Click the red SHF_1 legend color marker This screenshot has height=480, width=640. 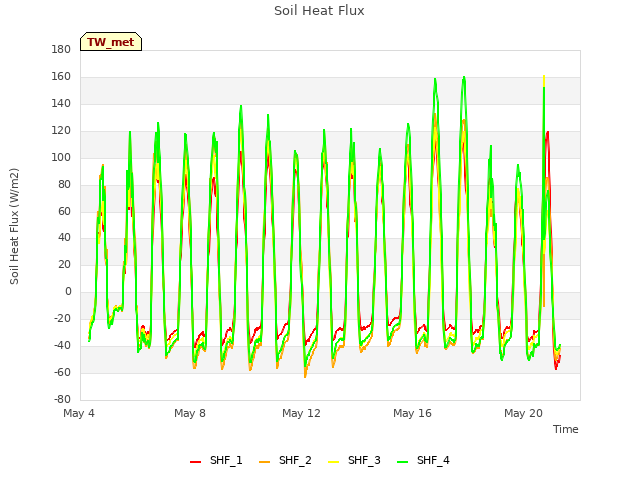click(196, 462)
